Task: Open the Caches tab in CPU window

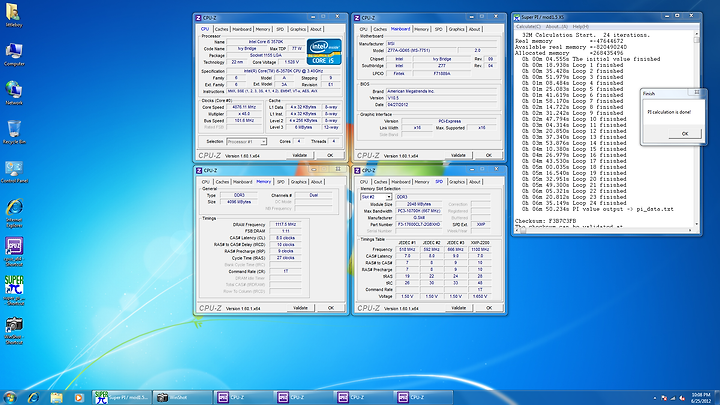Action: click(221, 29)
